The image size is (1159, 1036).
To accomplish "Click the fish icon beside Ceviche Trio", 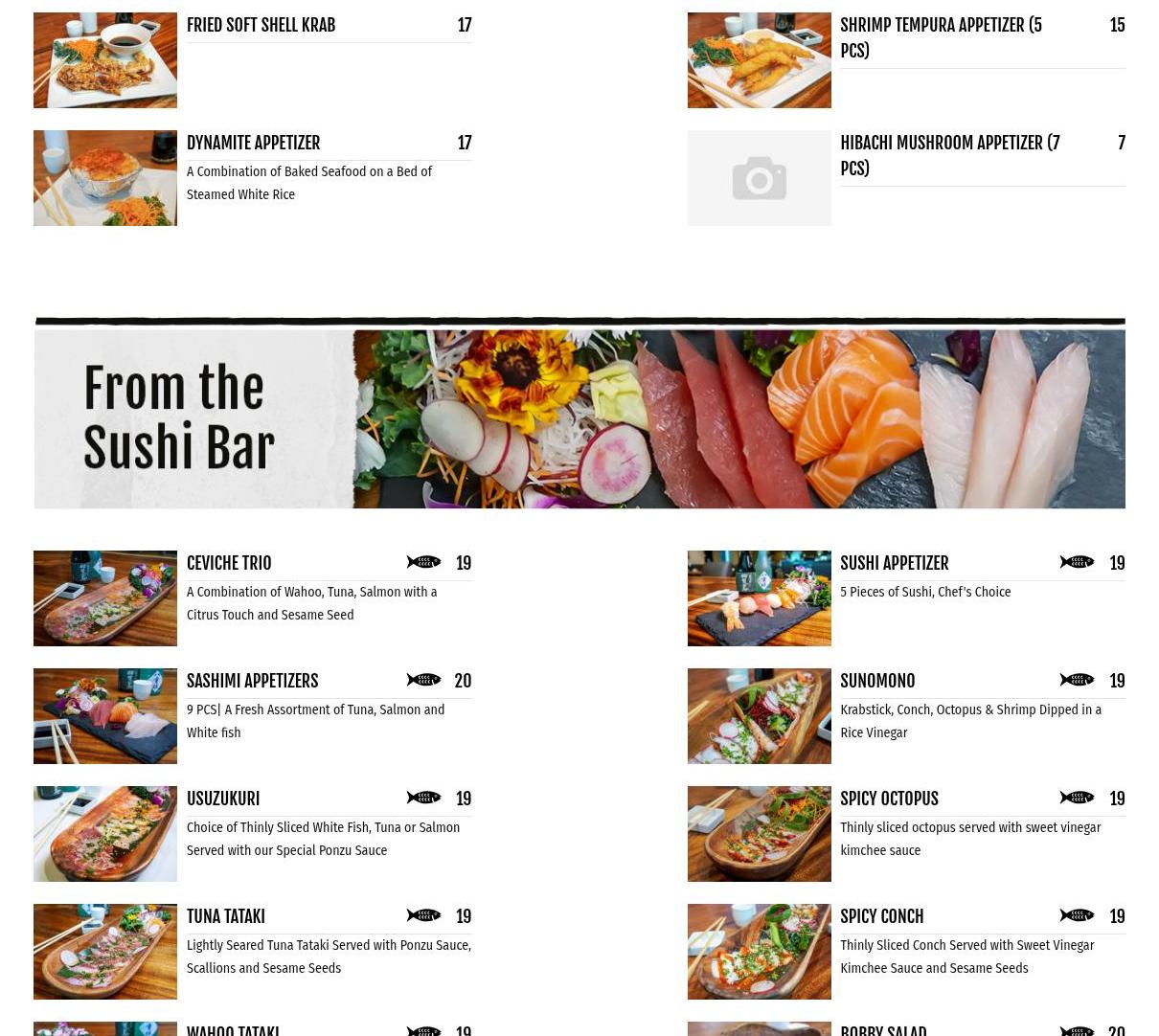I will [423, 562].
